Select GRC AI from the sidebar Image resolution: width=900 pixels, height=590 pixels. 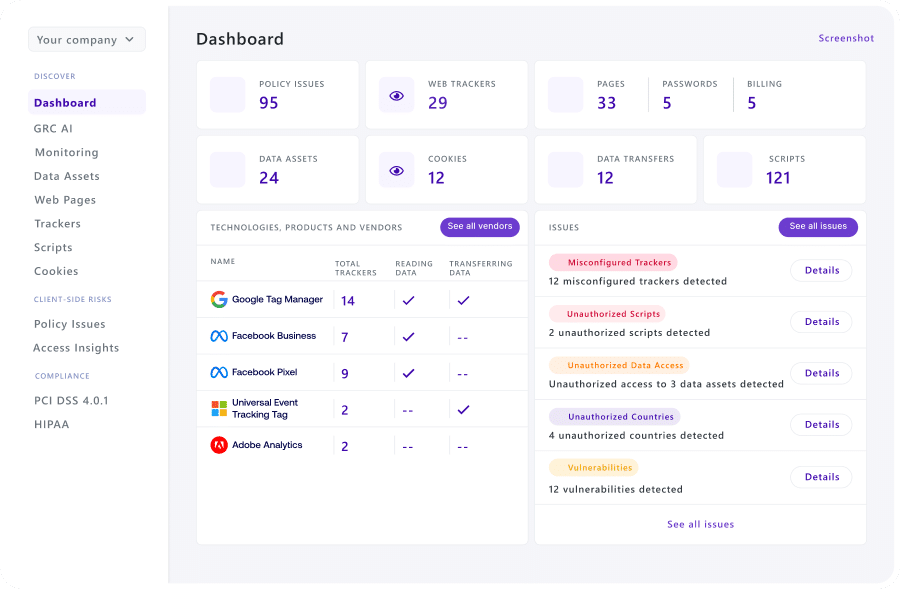[55, 128]
